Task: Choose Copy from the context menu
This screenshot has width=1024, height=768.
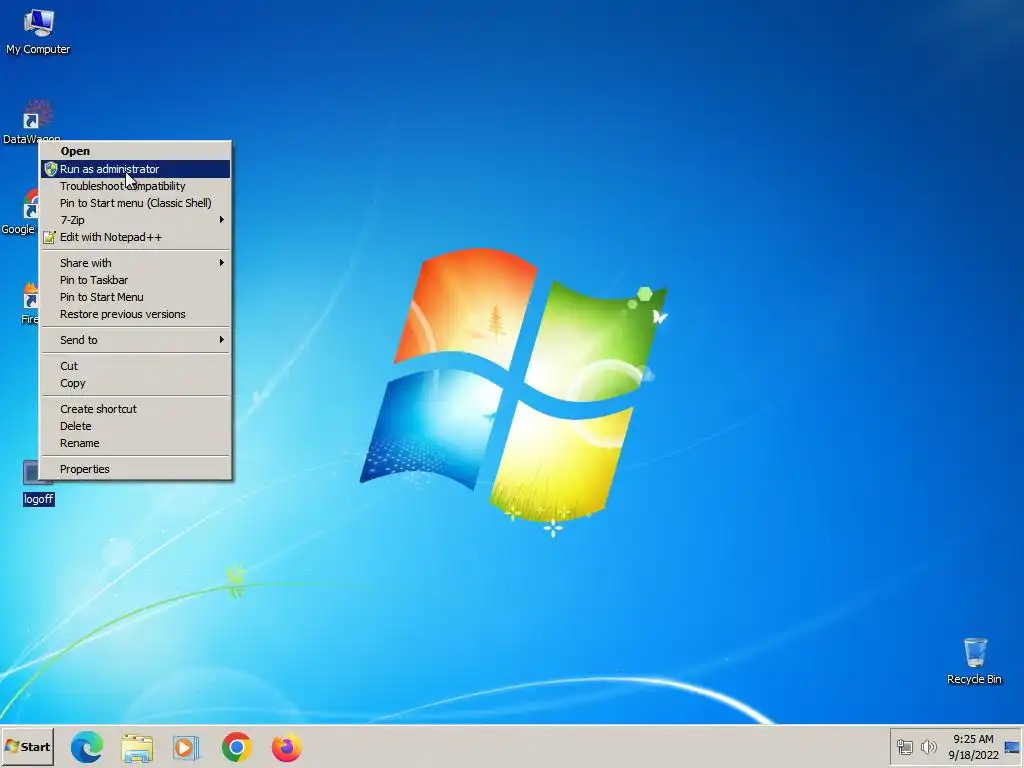Action: [136, 383]
